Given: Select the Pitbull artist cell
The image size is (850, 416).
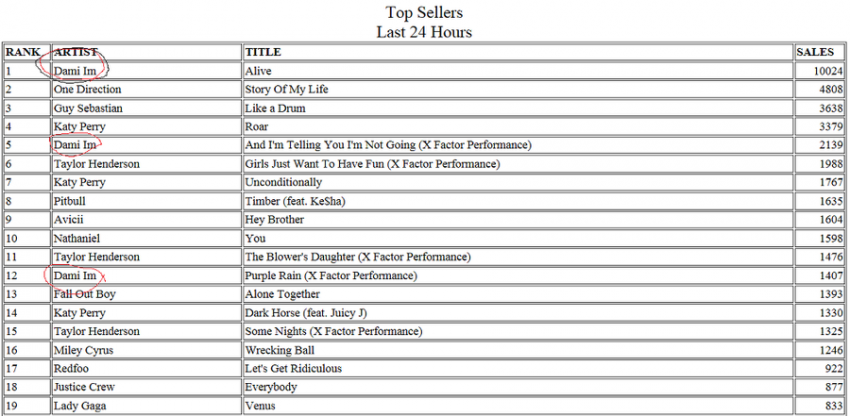Looking at the screenshot, I should pyautogui.click(x=71, y=201).
